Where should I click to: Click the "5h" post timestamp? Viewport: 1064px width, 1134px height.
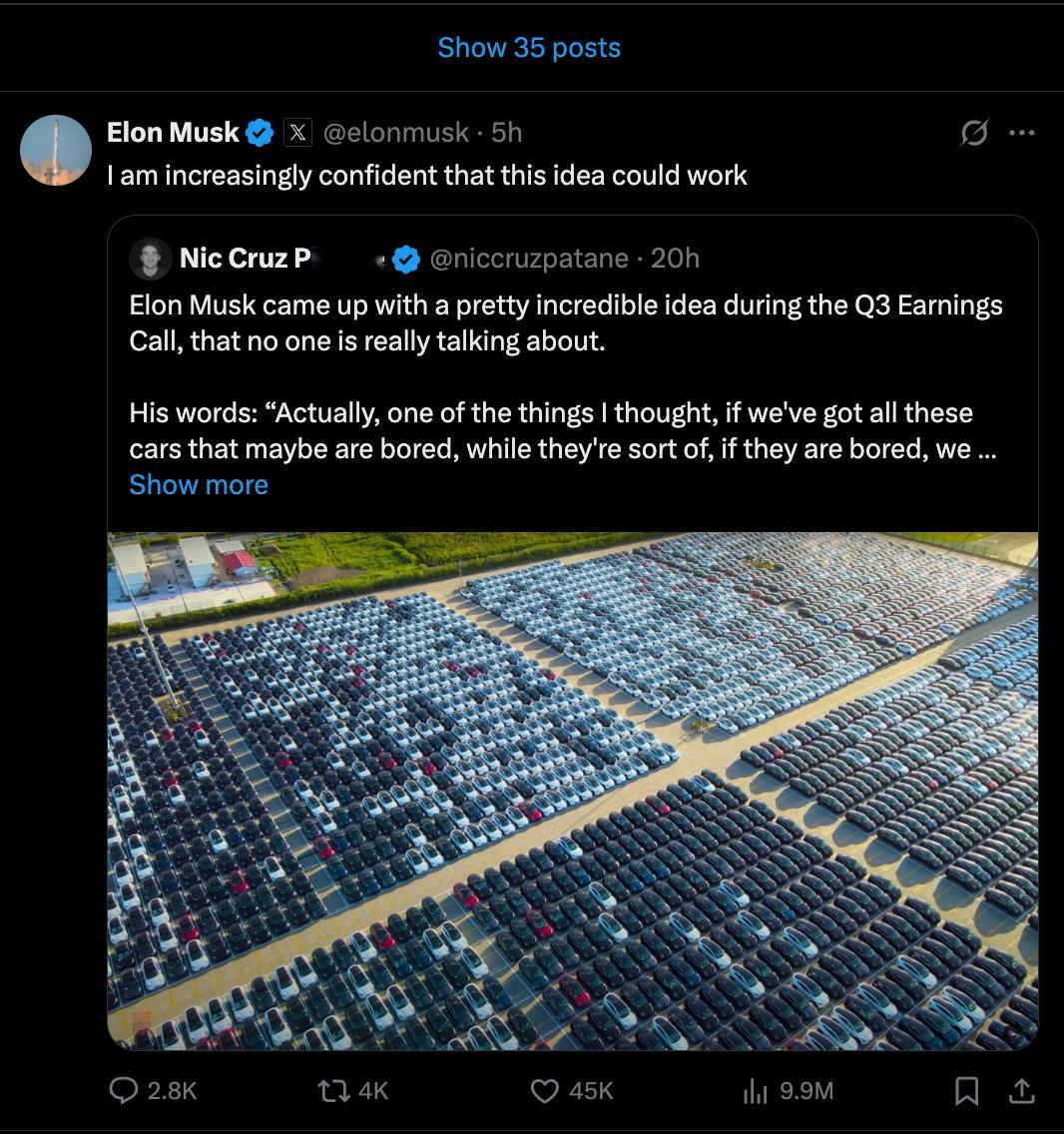507,132
